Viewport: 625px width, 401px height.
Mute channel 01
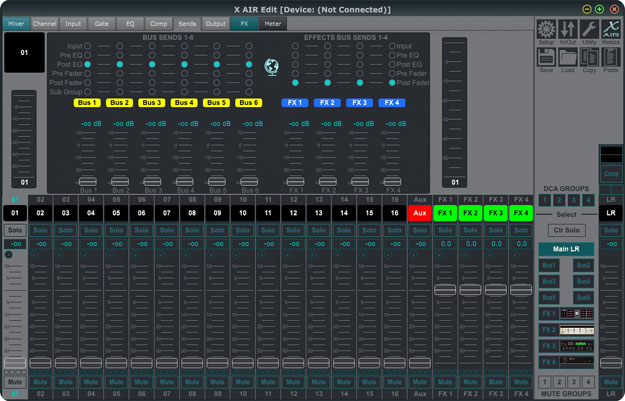click(x=15, y=382)
